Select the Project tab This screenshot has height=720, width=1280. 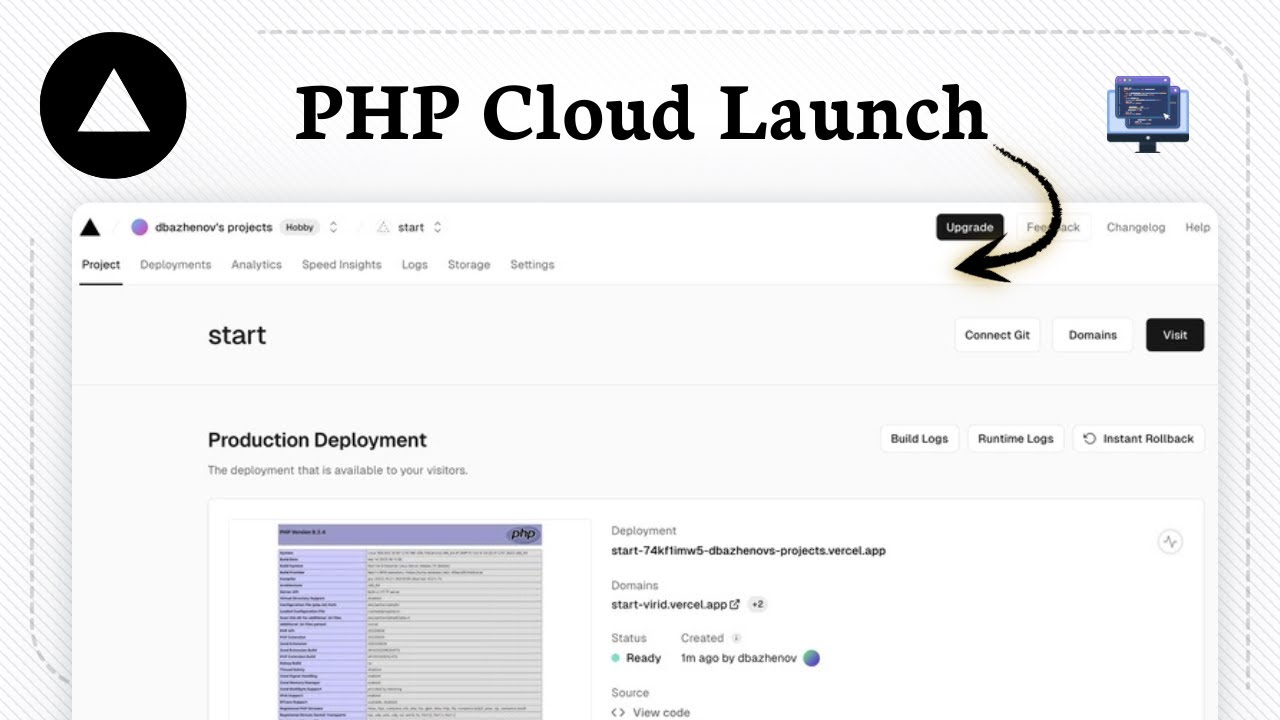(101, 265)
